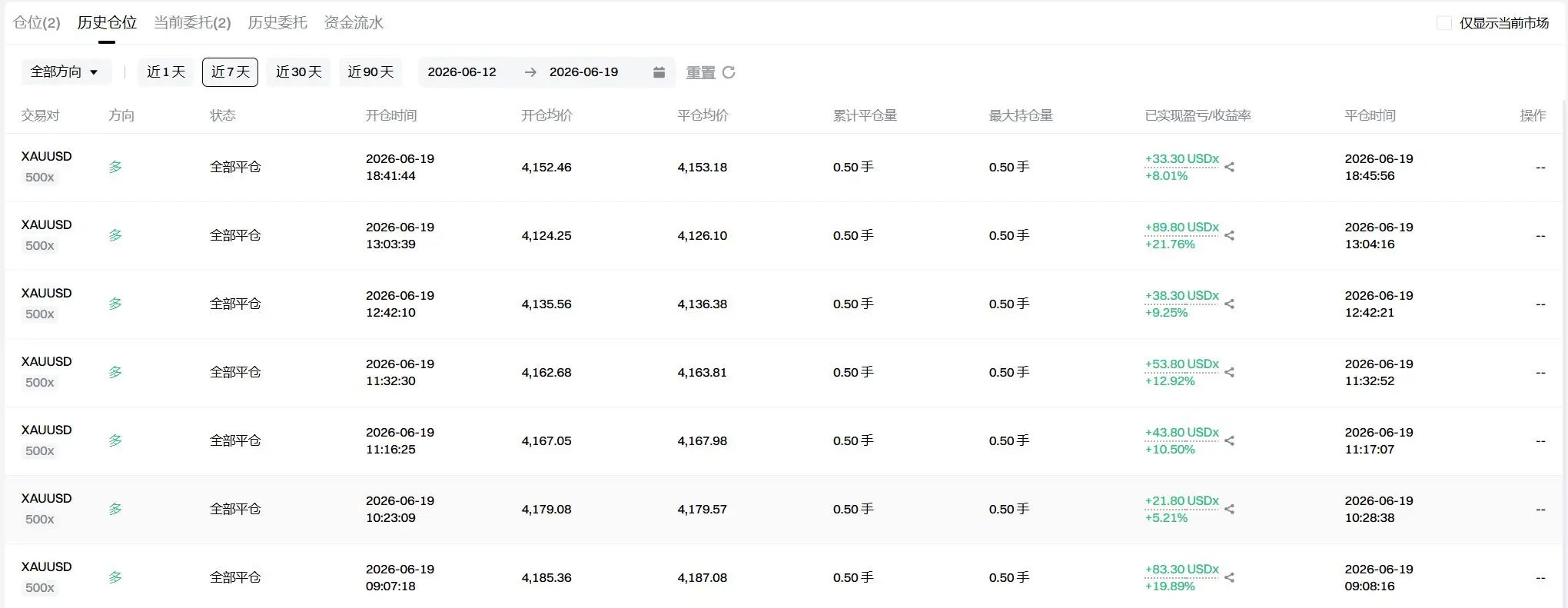Image resolution: width=1568 pixels, height=608 pixels.
Task: Click close price 4,126.10
Action: coord(703,235)
